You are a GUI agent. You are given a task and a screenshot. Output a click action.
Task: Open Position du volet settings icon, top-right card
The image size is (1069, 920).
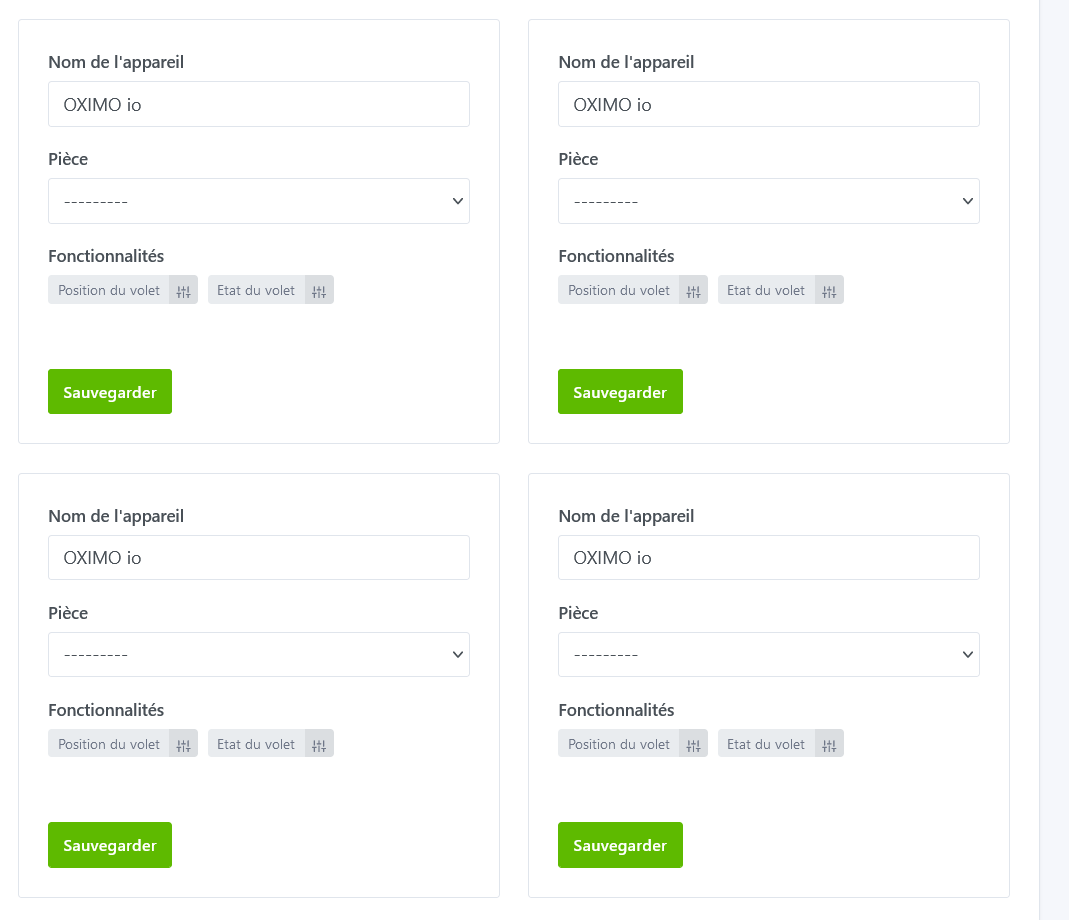tap(693, 291)
